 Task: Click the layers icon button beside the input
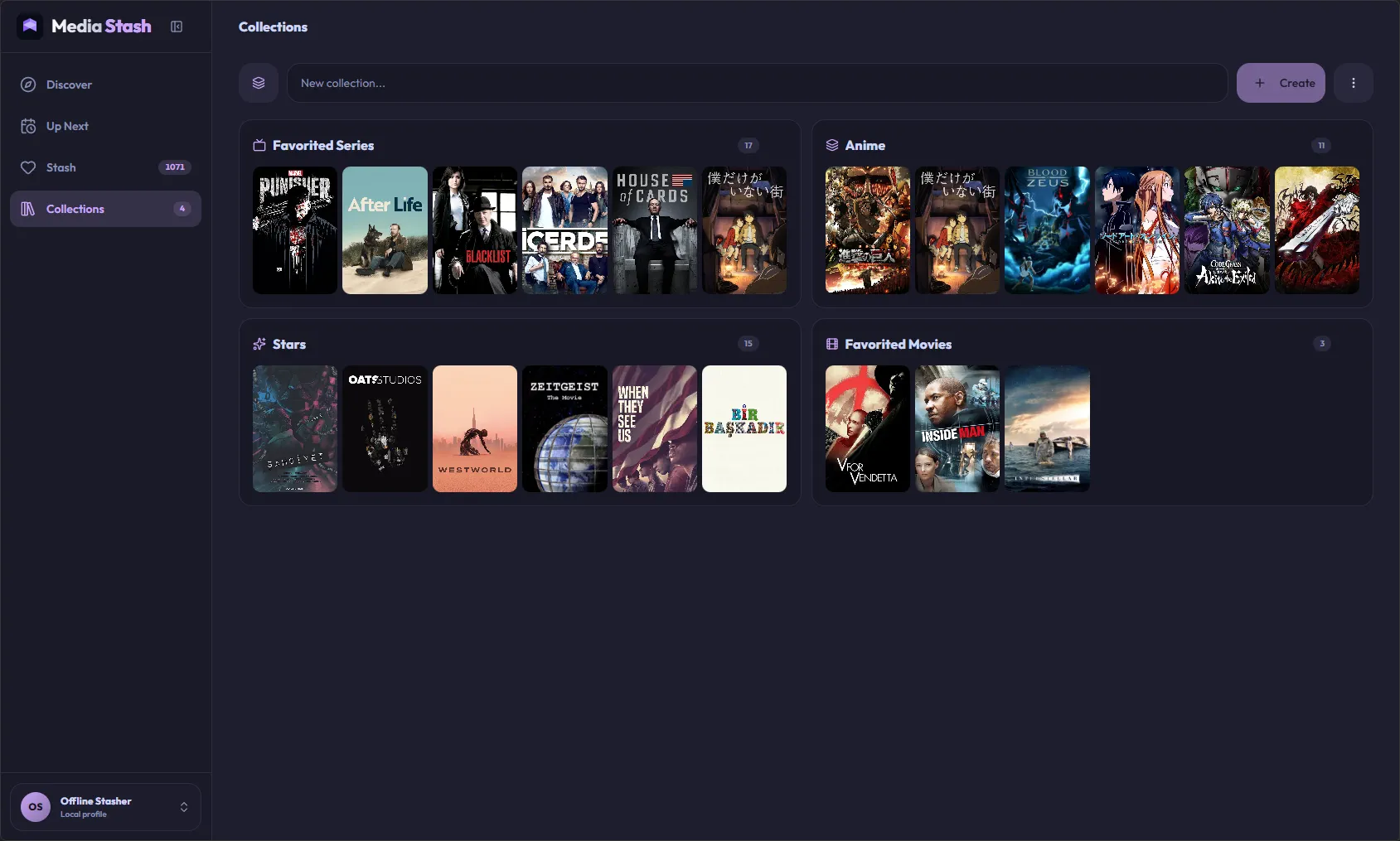pos(259,83)
